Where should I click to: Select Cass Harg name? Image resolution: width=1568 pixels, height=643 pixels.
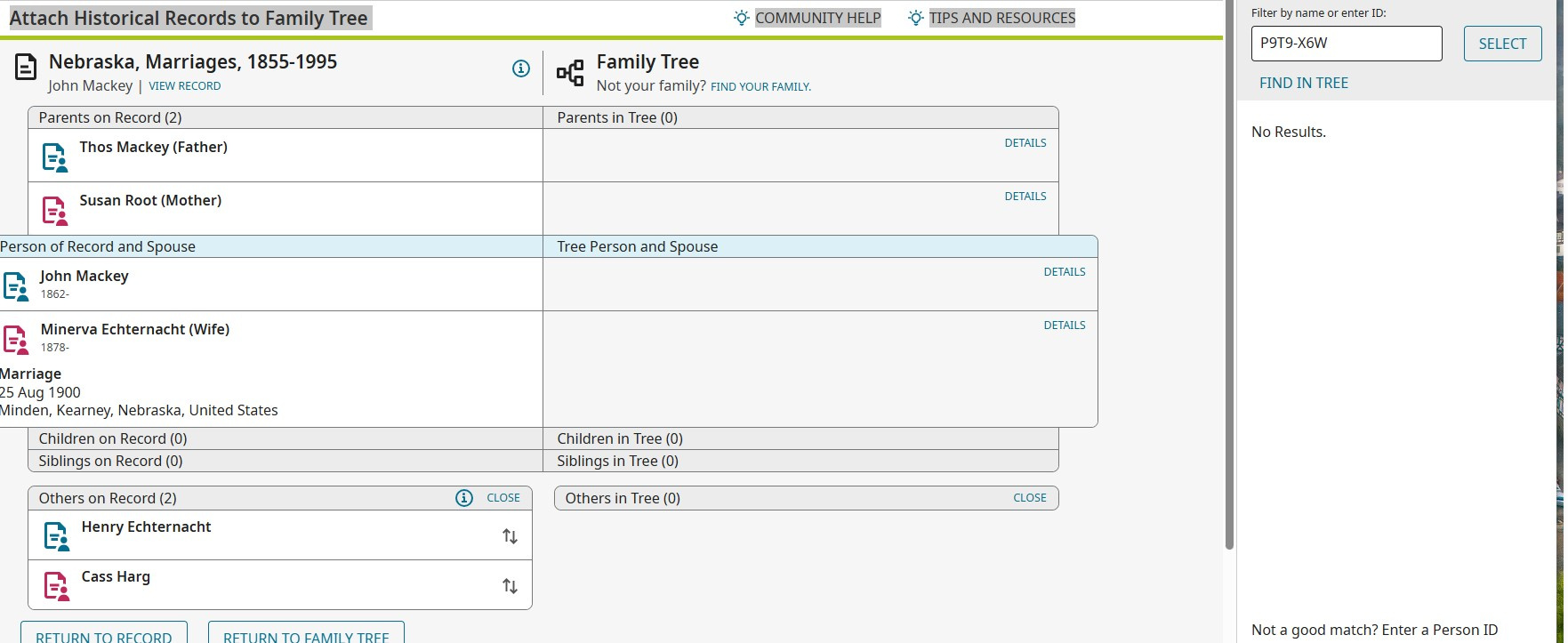pyautogui.click(x=116, y=576)
